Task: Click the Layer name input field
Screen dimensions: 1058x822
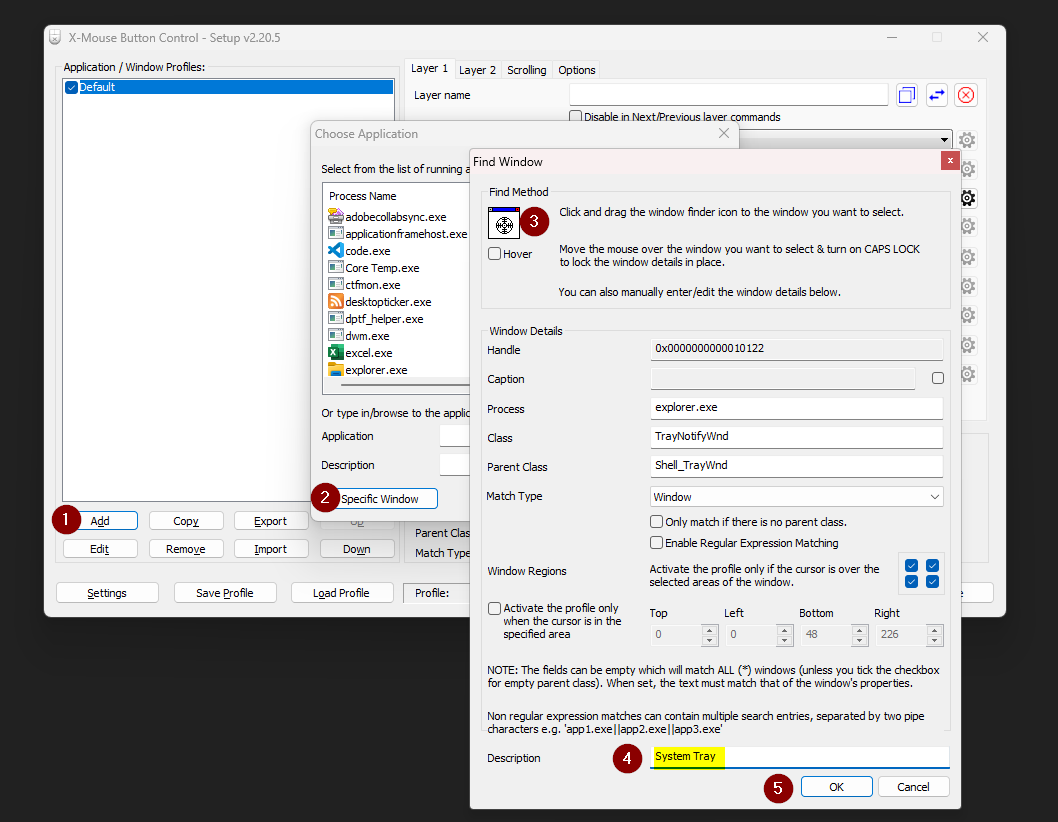Action: click(x=729, y=95)
